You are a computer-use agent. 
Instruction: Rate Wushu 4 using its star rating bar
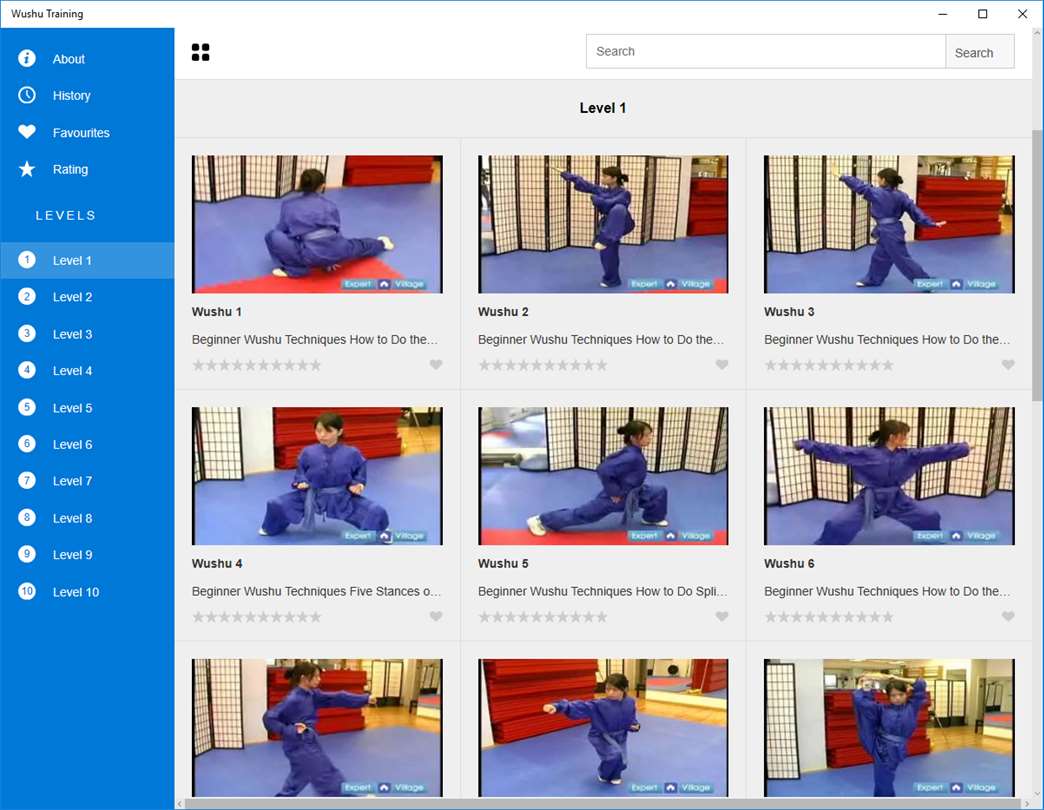tap(256, 616)
